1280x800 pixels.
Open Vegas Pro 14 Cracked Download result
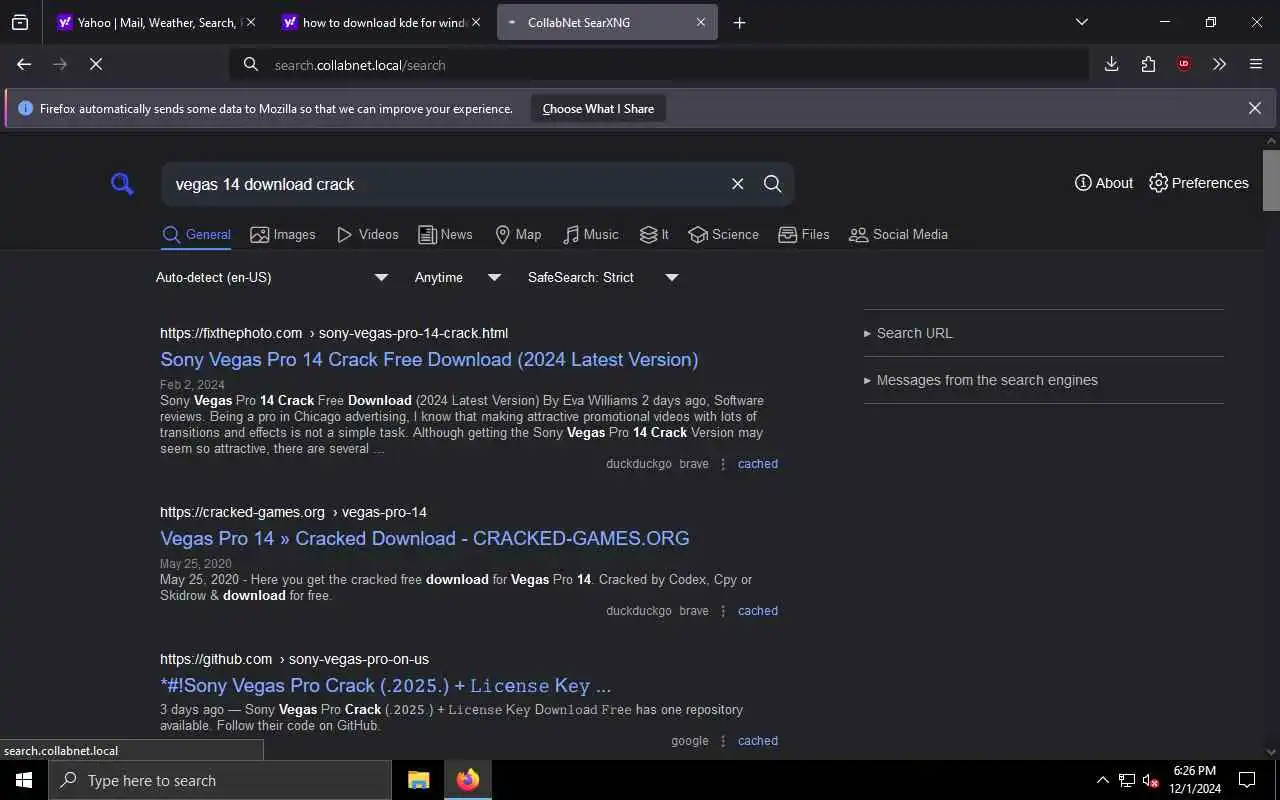pos(424,538)
